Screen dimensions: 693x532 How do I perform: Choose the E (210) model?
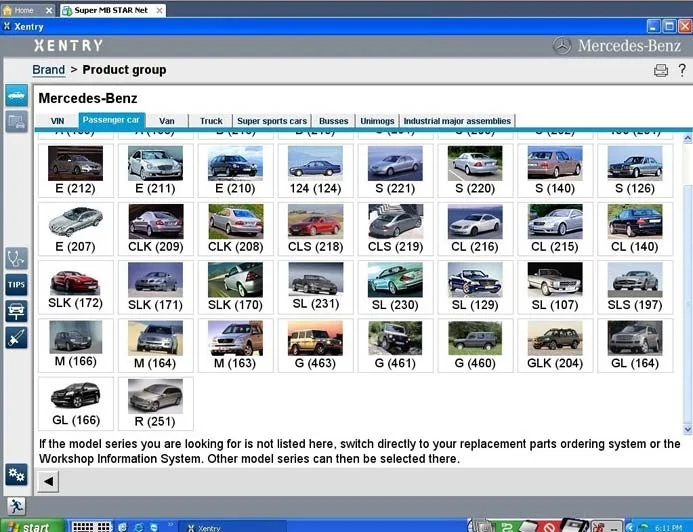(x=236, y=171)
